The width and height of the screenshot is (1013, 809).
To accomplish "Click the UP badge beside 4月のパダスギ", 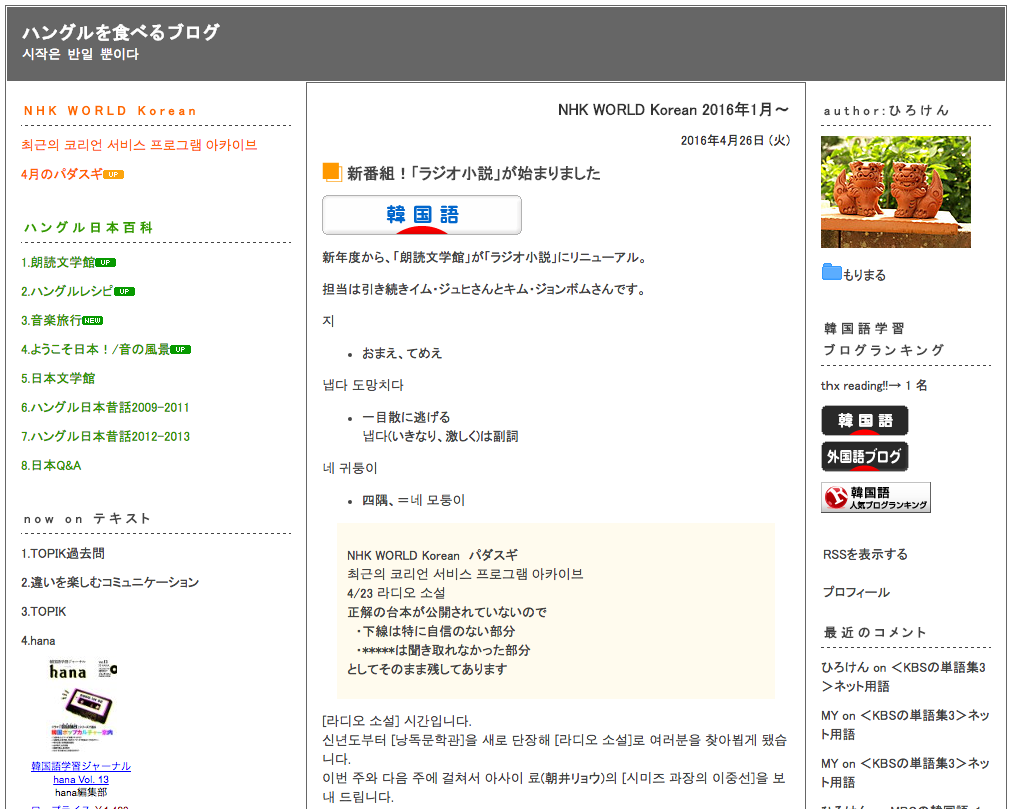I will click(x=114, y=174).
